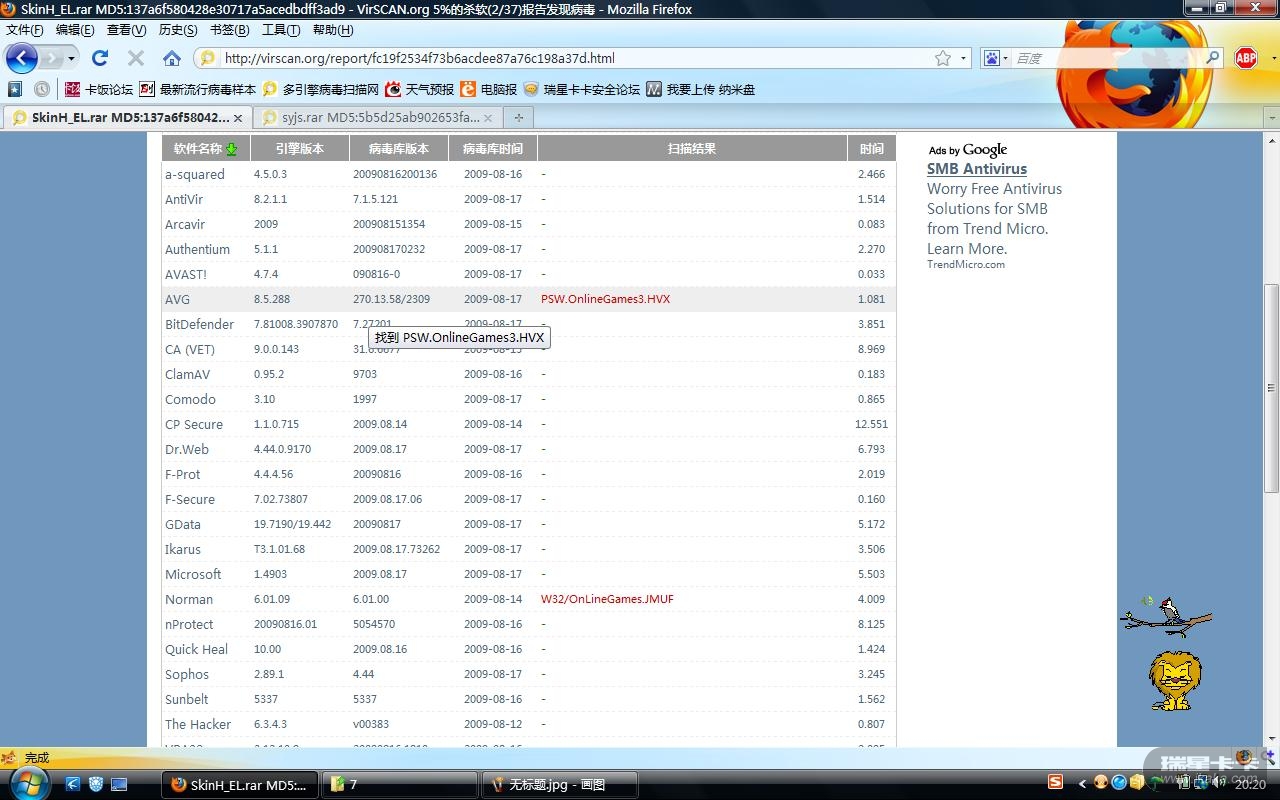Open the 天气预报 bookmark
Screen dimensions: 1280x800
[x=419, y=89]
